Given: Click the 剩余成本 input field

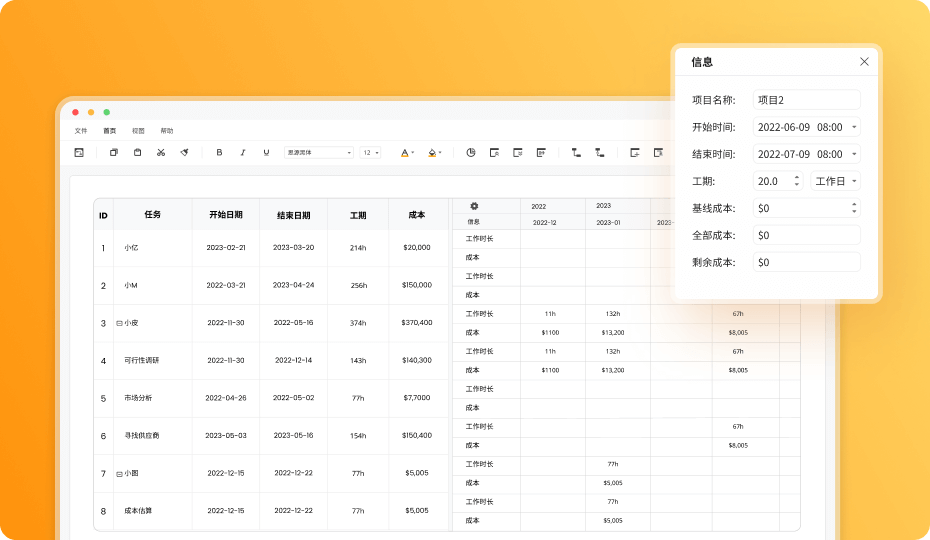Looking at the screenshot, I should coord(807,262).
